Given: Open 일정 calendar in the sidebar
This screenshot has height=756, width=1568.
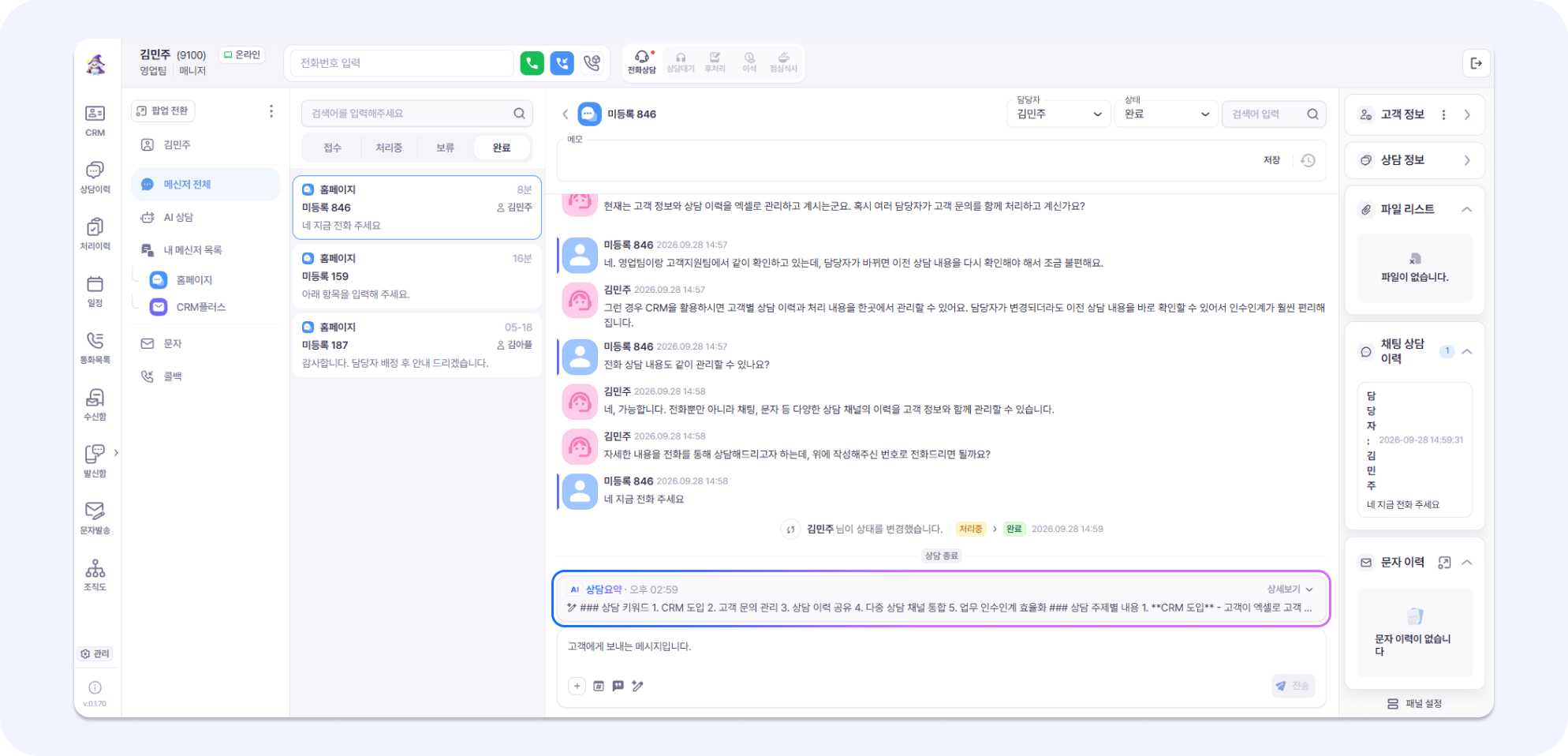Looking at the screenshot, I should [95, 291].
